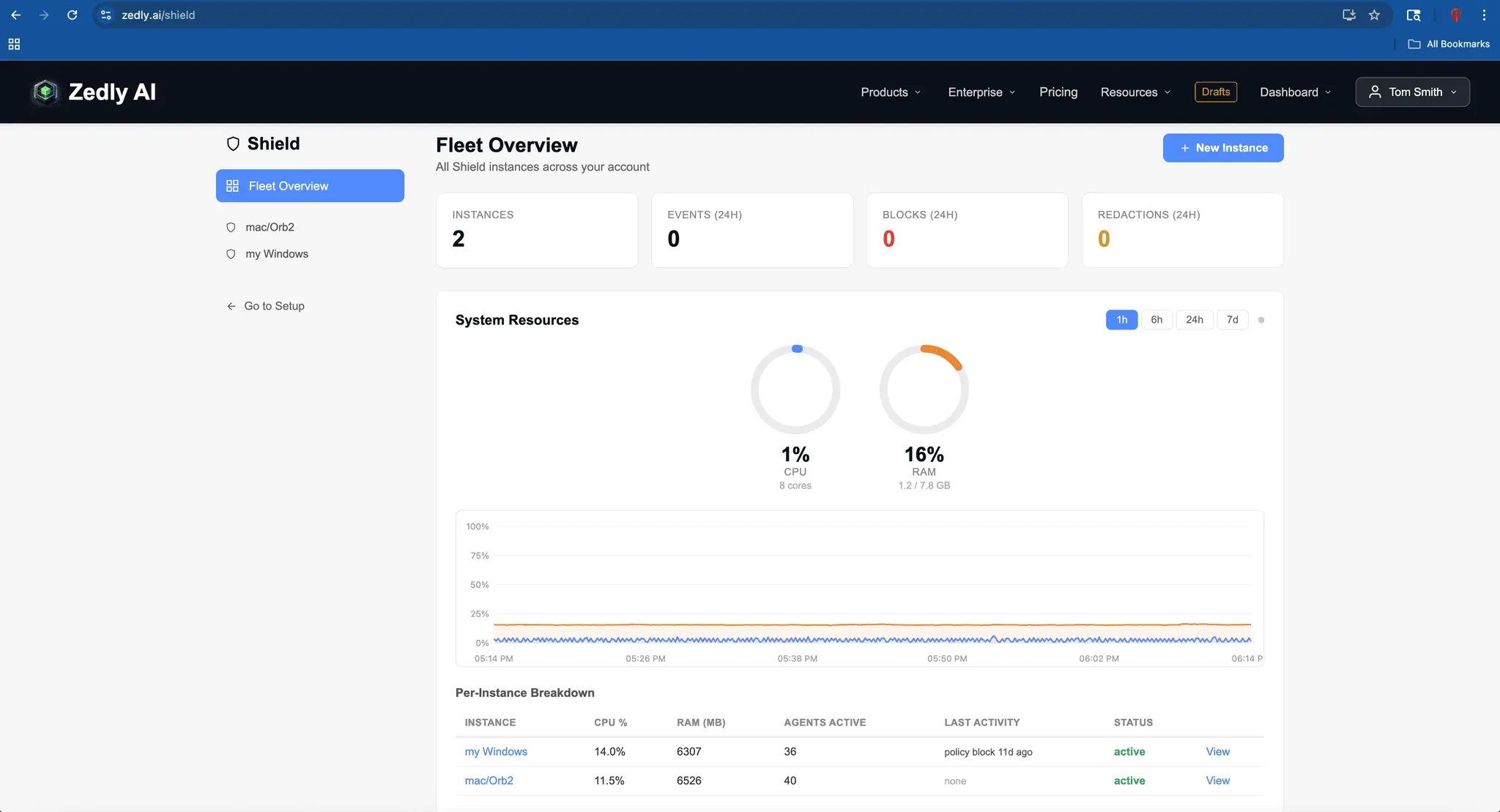Click the grey live status dot next to 7d
This screenshot has width=1500, height=812.
(x=1261, y=320)
